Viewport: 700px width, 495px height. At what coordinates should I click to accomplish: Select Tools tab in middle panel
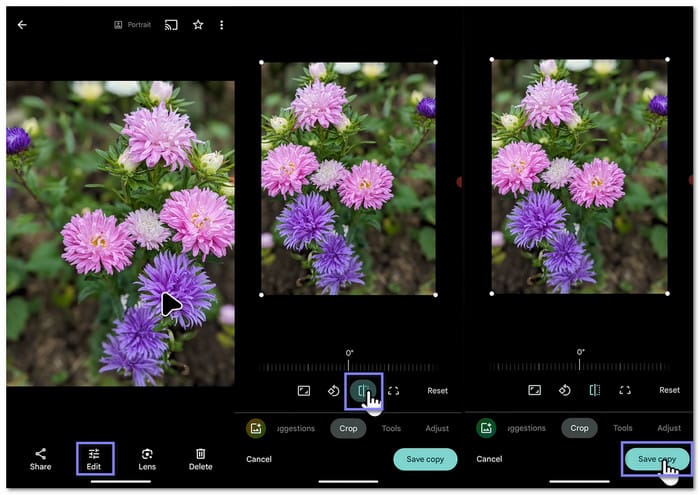tap(391, 428)
